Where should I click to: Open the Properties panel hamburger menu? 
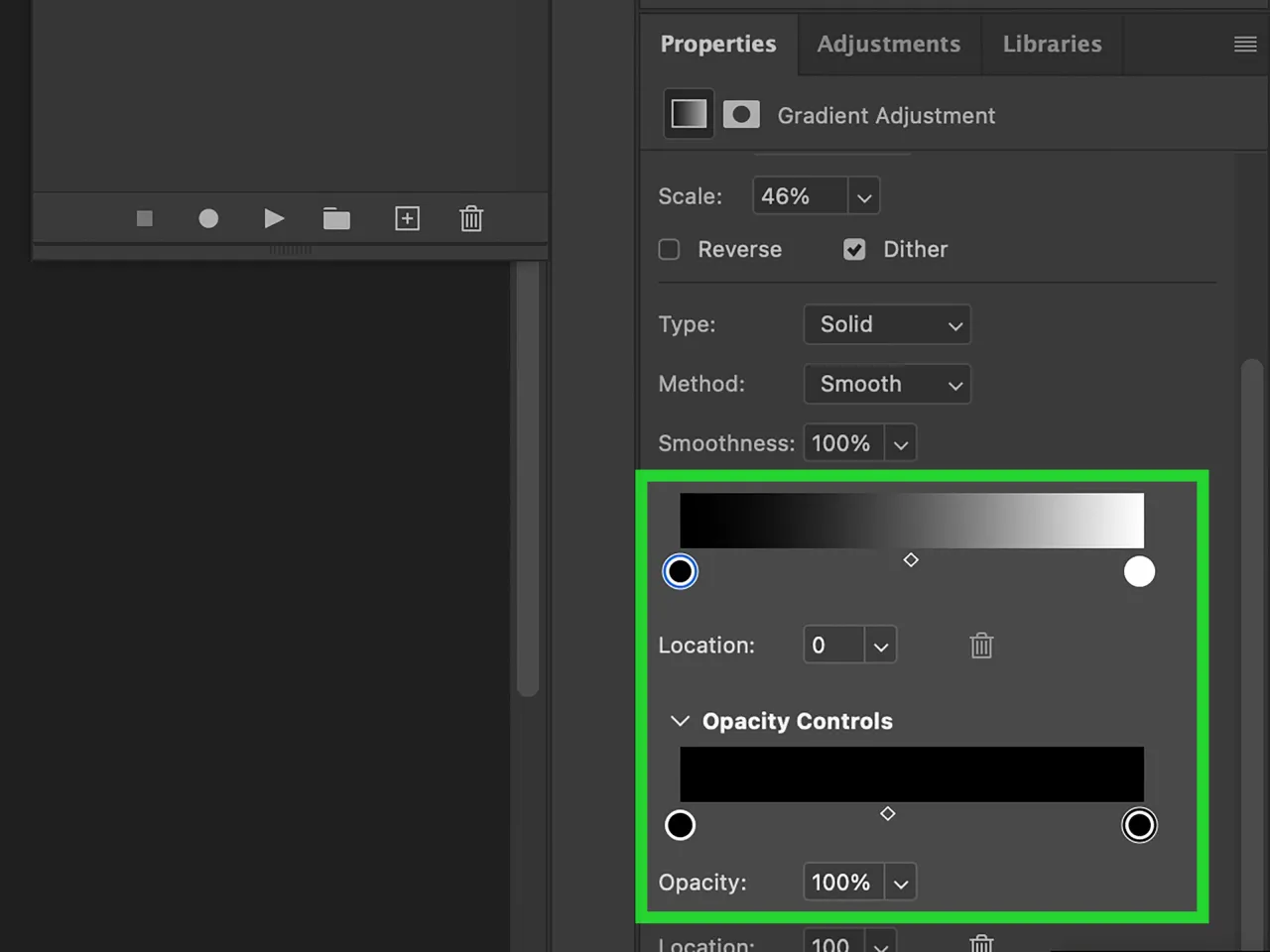[x=1245, y=44]
